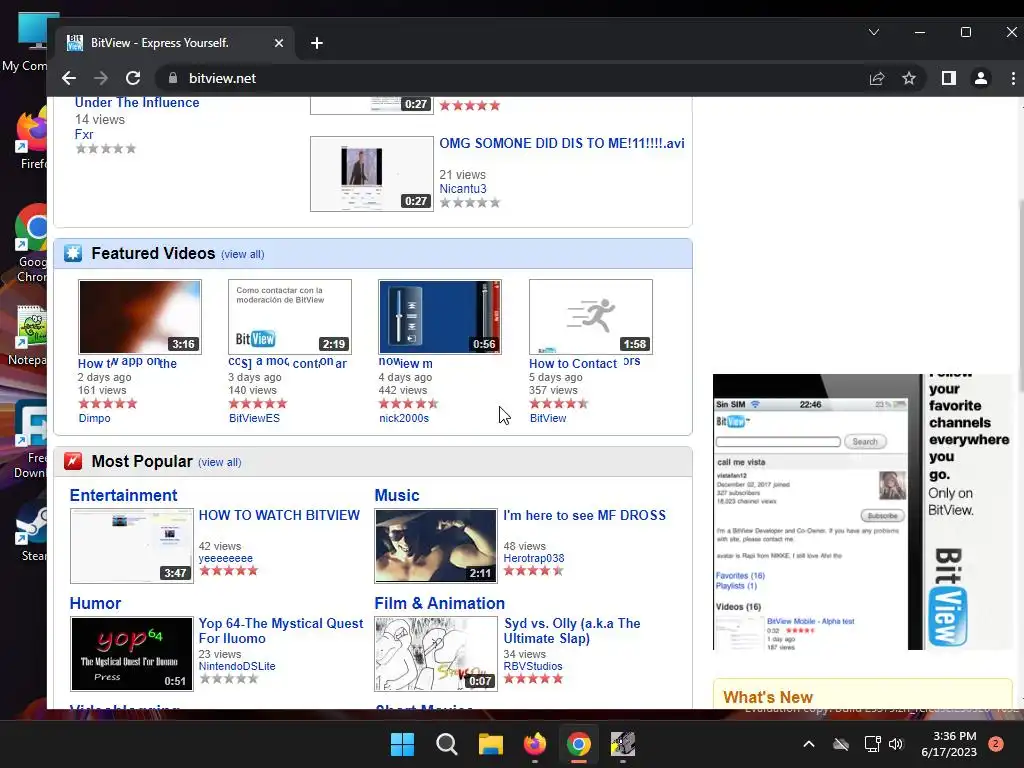Open view all for Most Popular

coord(219,462)
